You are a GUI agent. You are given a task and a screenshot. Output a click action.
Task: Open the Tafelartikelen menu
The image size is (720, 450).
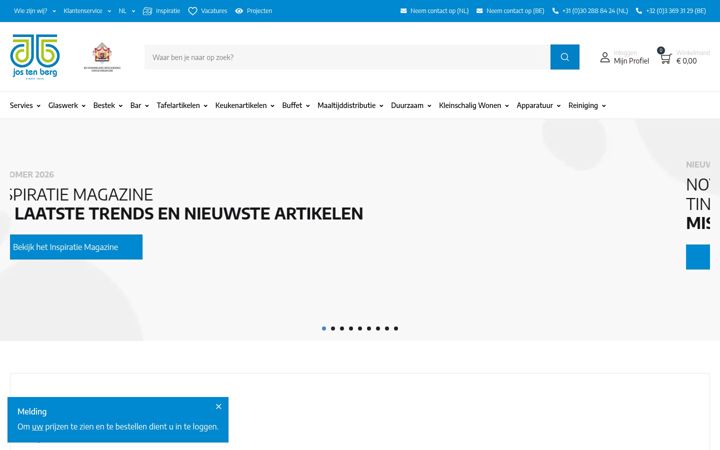[182, 106]
